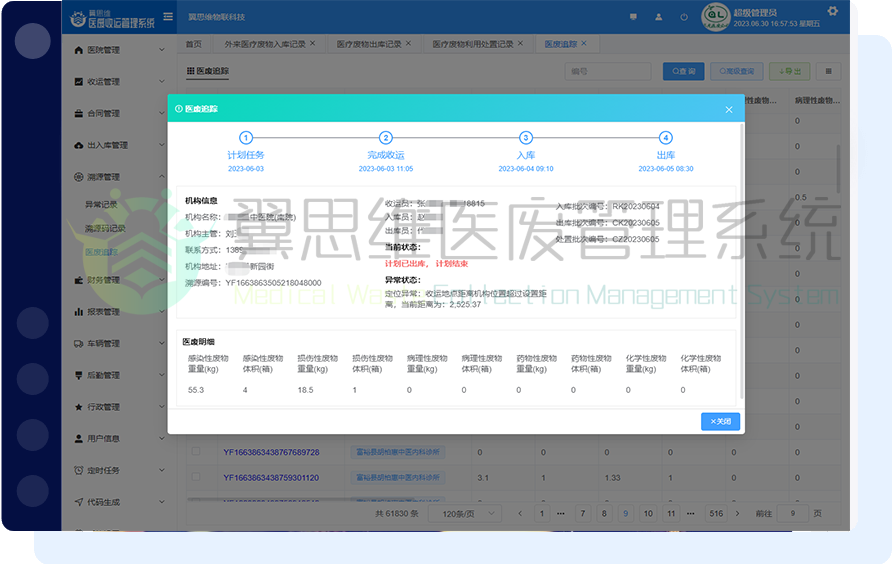
Task: Open the settings gear icon
Action: (832, 10)
